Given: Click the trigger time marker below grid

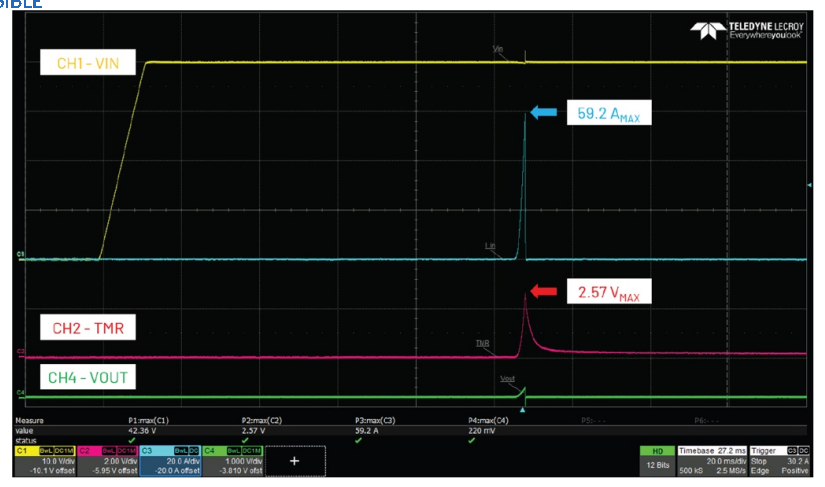Looking at the screenshot, I should [522, 410].
